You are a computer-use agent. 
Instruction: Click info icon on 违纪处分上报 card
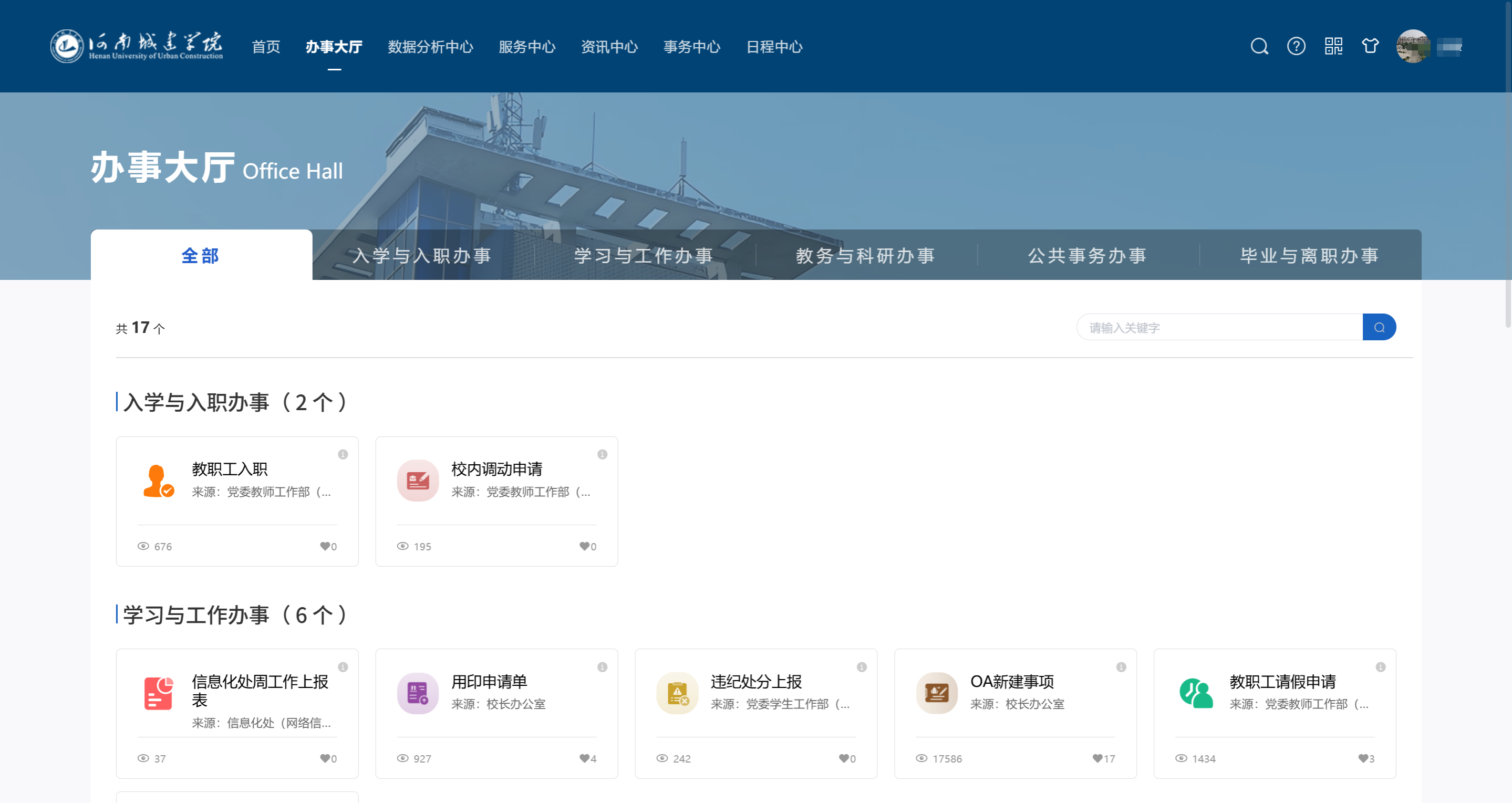point(862,667)
